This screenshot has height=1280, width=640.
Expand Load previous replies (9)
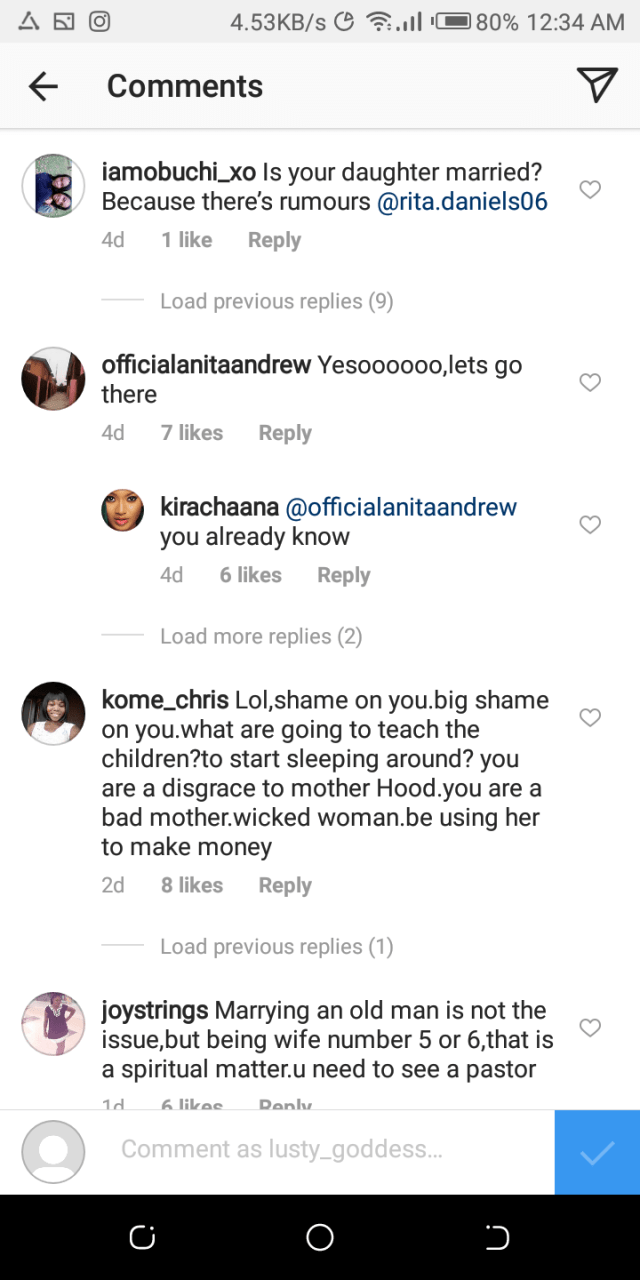(276, 301)
